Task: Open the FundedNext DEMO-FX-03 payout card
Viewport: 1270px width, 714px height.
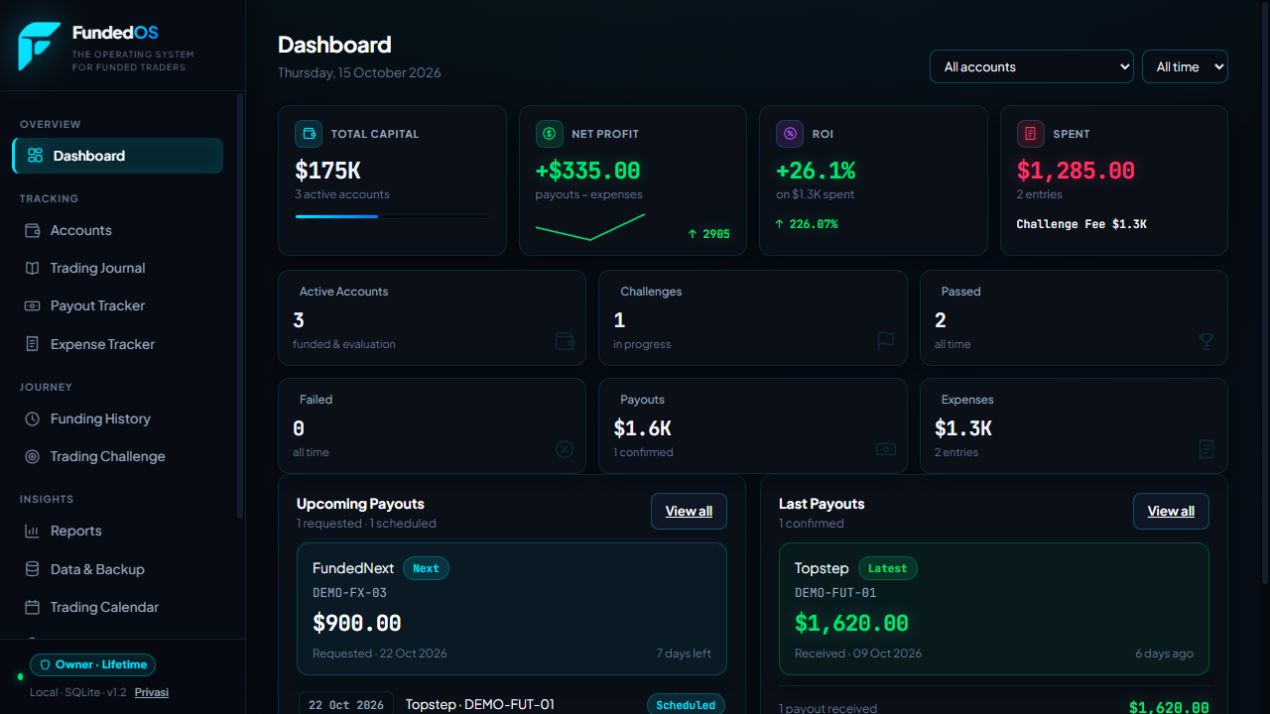Action: click(x=512, y=609)
